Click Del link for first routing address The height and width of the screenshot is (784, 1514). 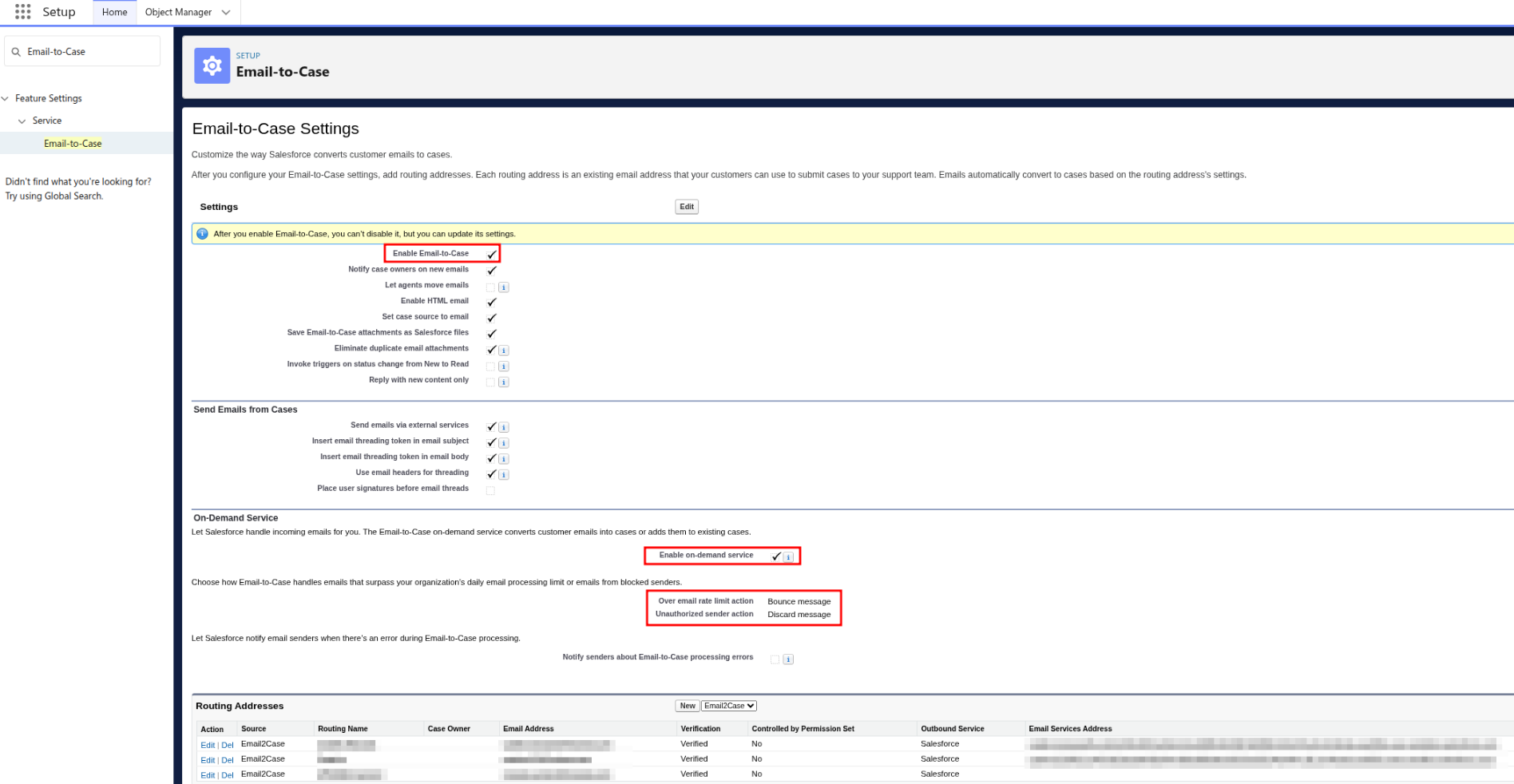(228, 745)
